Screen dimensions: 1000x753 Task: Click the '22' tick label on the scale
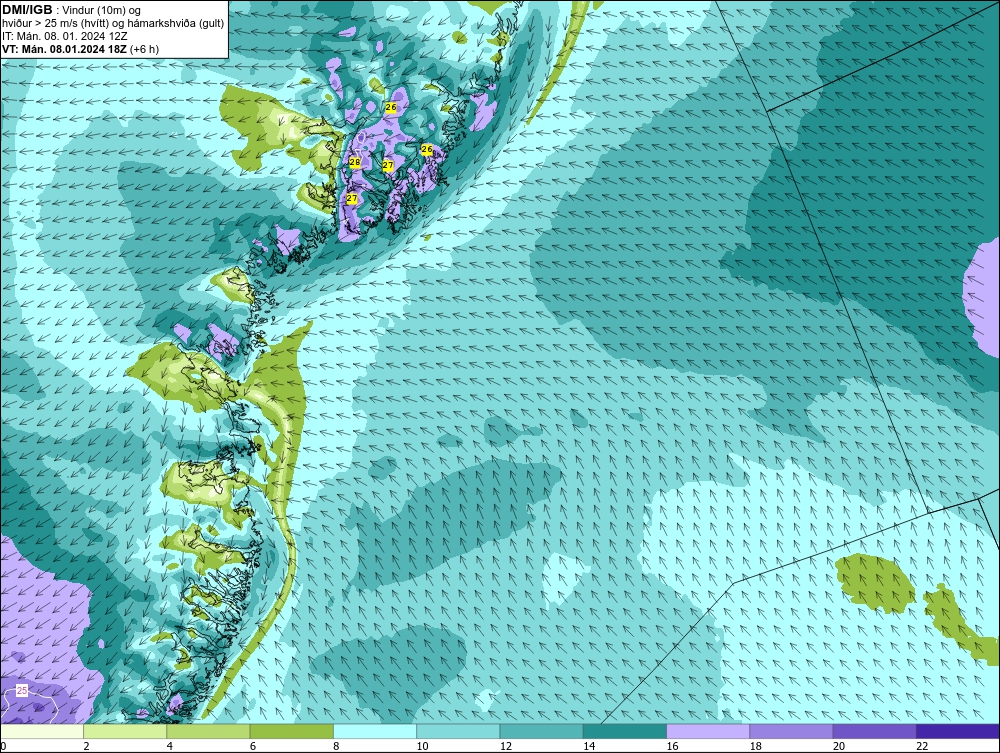coord(922,746)
